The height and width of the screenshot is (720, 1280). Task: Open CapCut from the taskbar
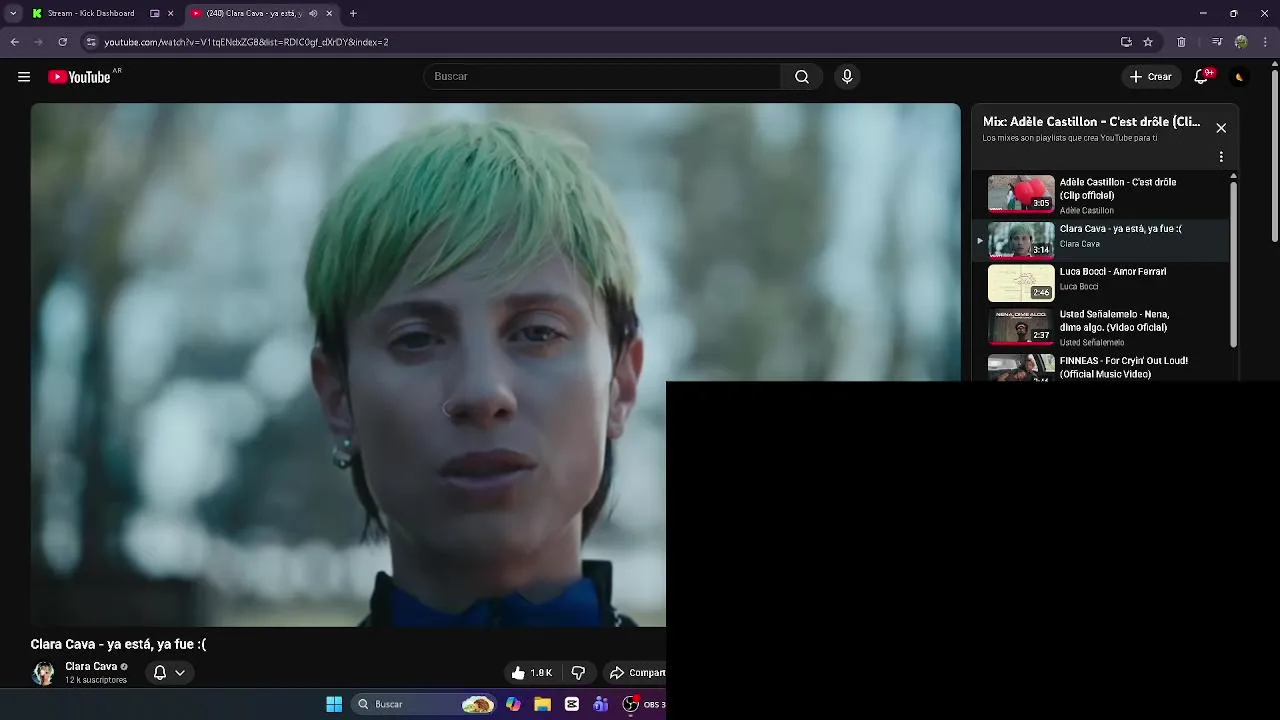[x=572, y=704]
